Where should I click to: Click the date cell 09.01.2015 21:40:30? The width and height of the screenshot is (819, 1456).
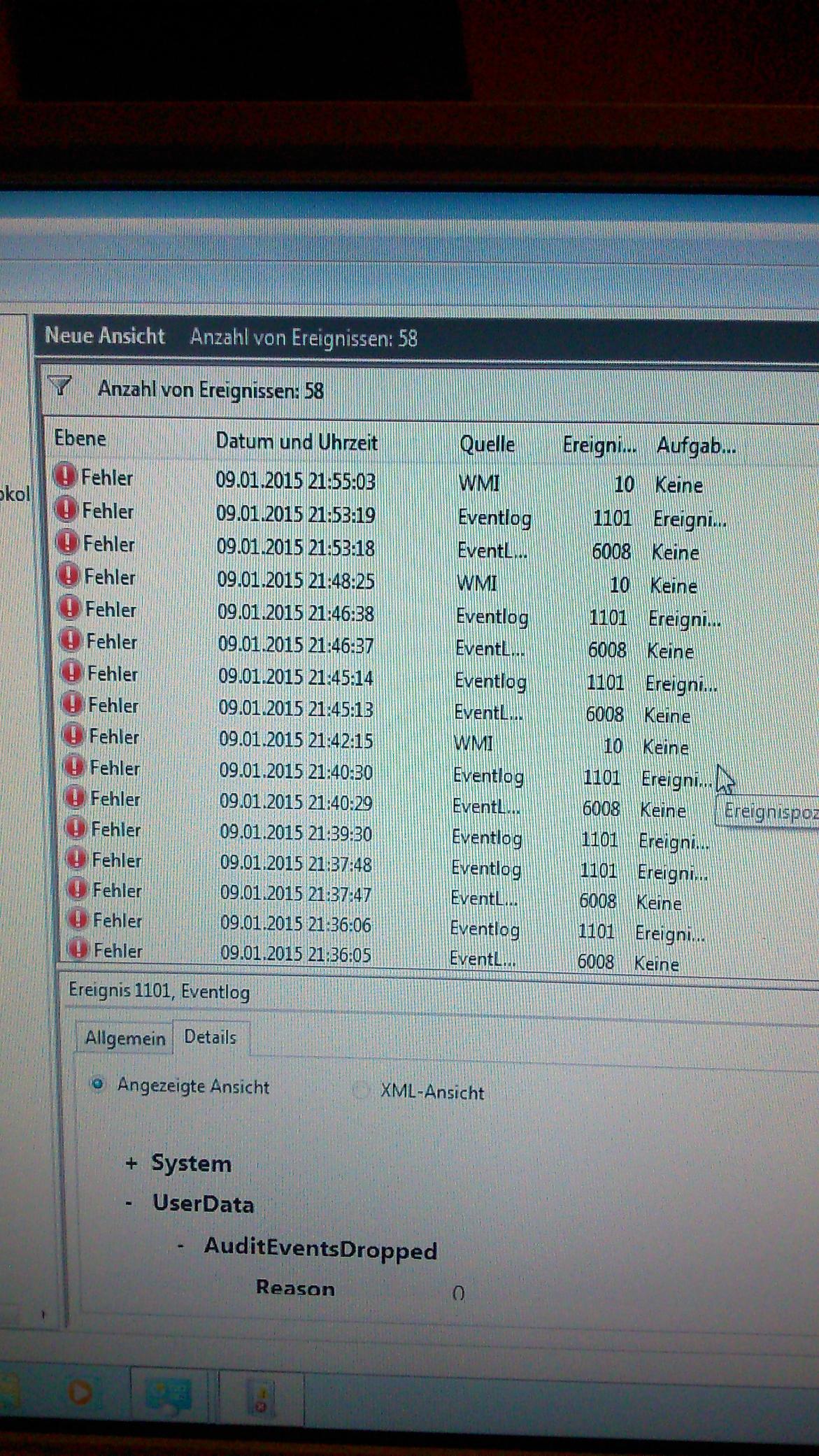[x=296, y=771]
